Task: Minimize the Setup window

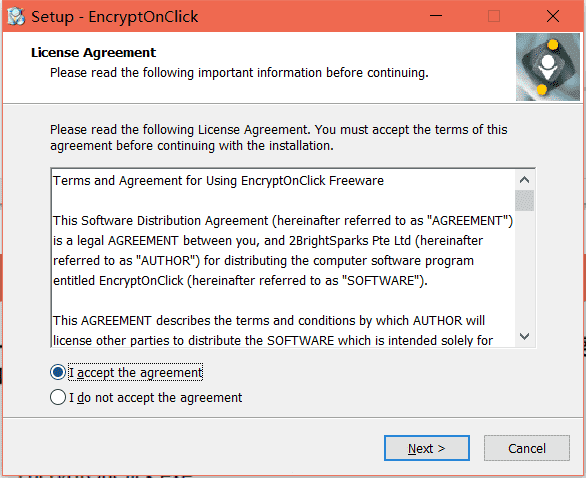Action: (x=436, y=16)
